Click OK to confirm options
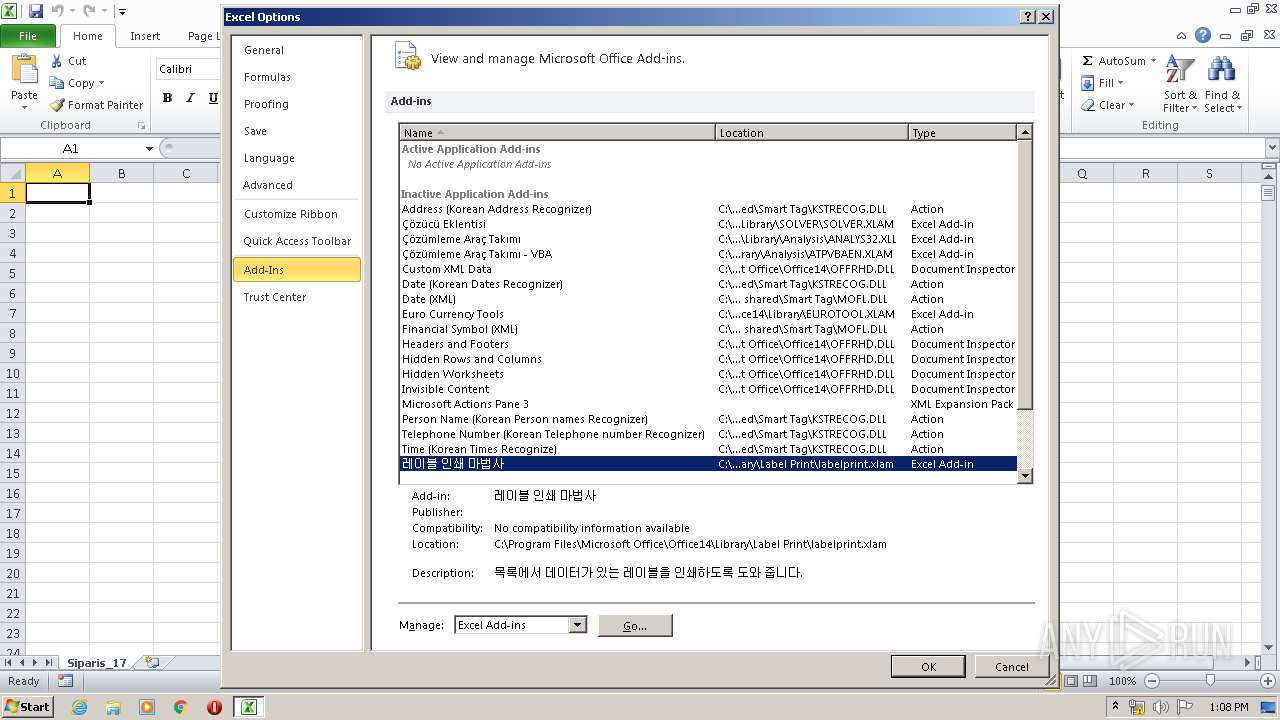This screenshot has width=1280, height=720. point(928,666)
